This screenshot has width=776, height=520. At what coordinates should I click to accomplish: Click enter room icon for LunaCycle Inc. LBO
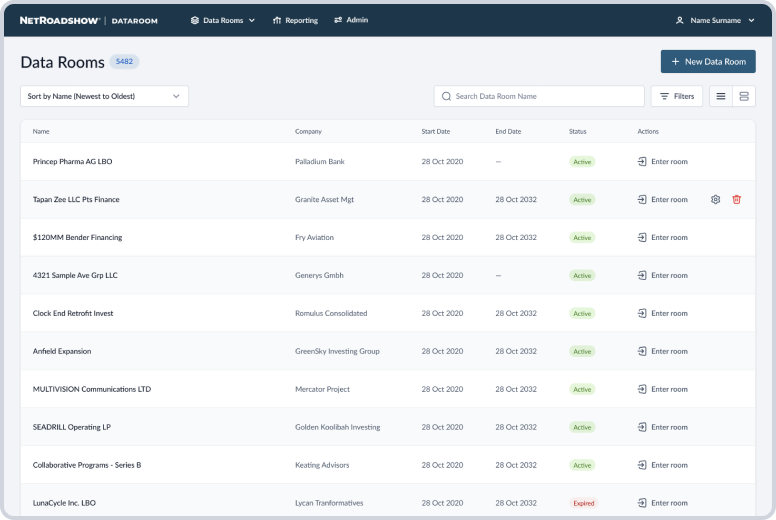pyautogui.click(x=642, y=503)
